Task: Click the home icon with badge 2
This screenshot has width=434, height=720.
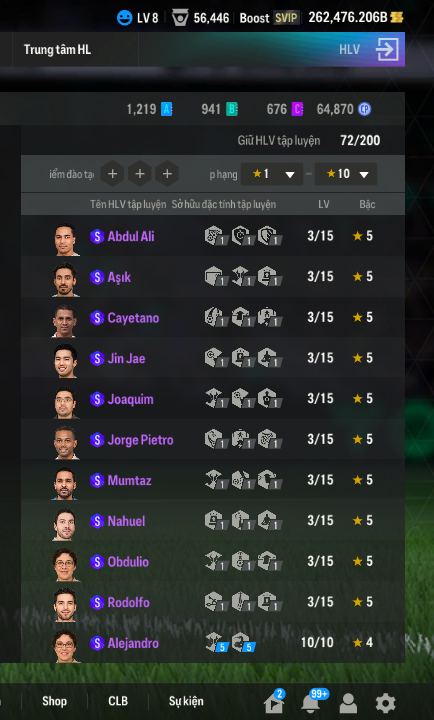Action: (x=273, y=703)
